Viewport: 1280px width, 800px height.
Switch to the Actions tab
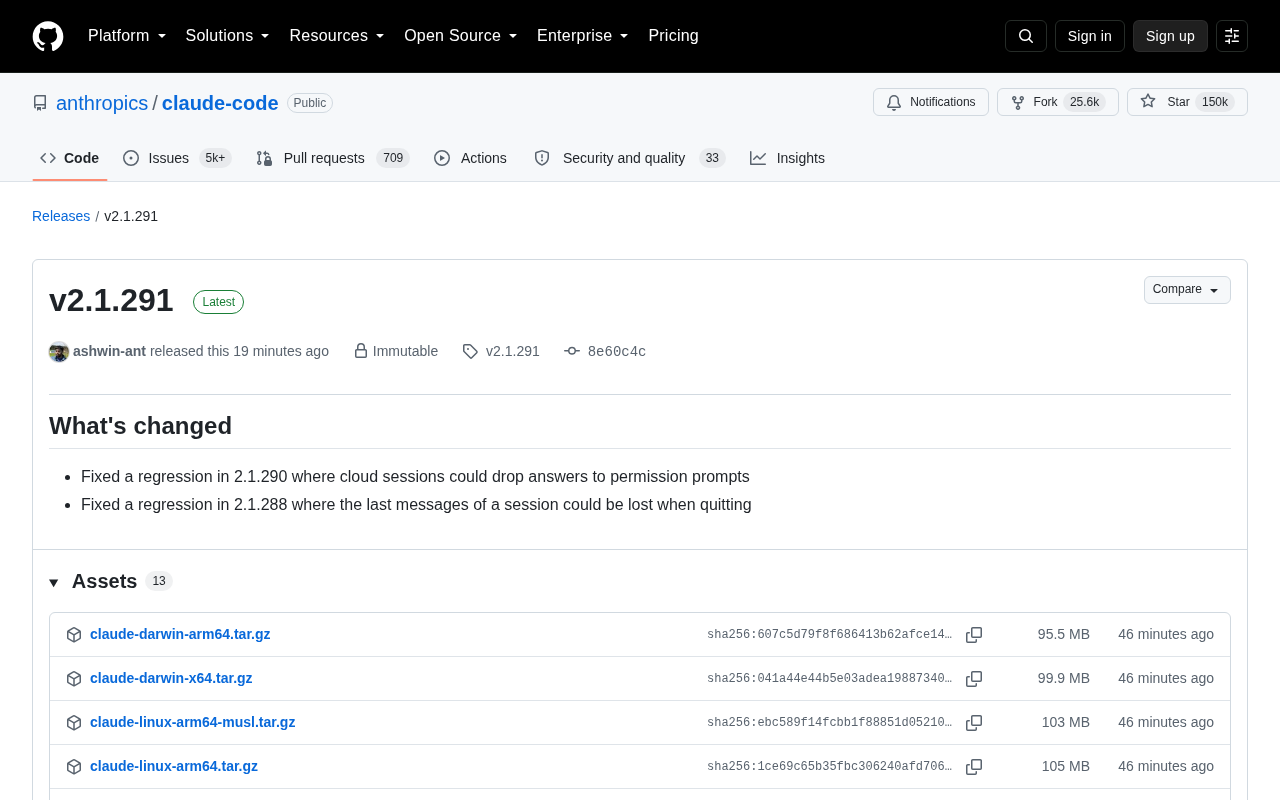[470, 158]
